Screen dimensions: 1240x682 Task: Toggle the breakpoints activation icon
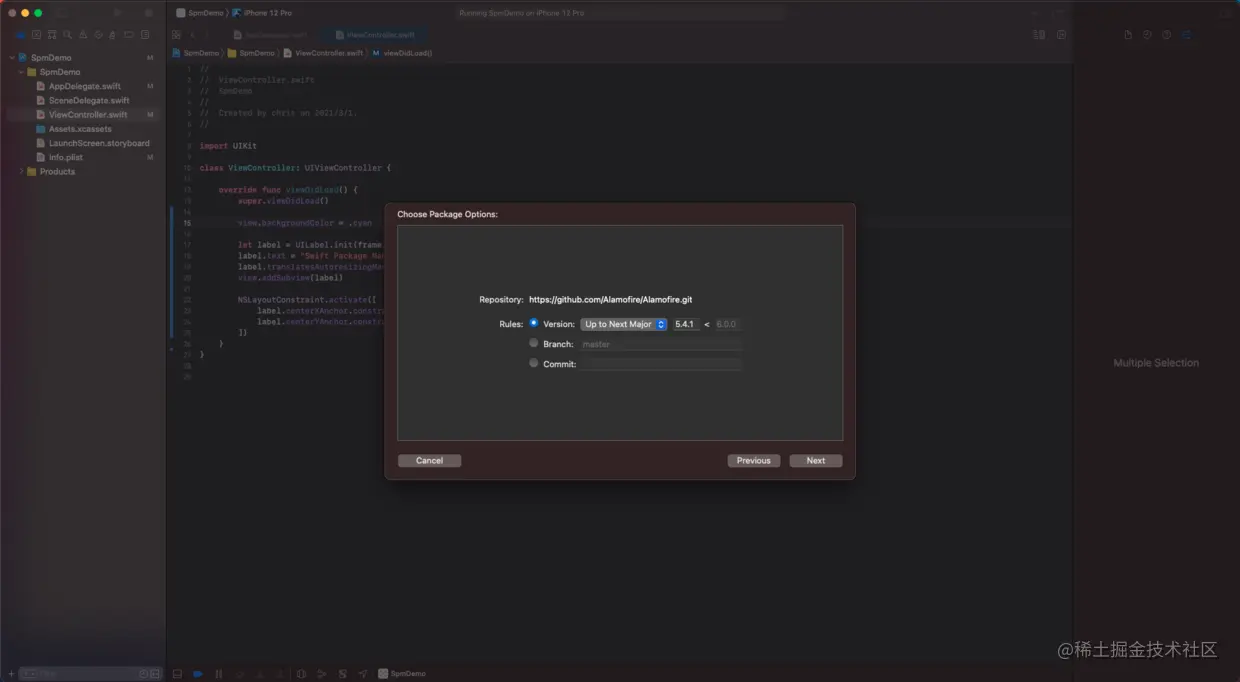198,674
